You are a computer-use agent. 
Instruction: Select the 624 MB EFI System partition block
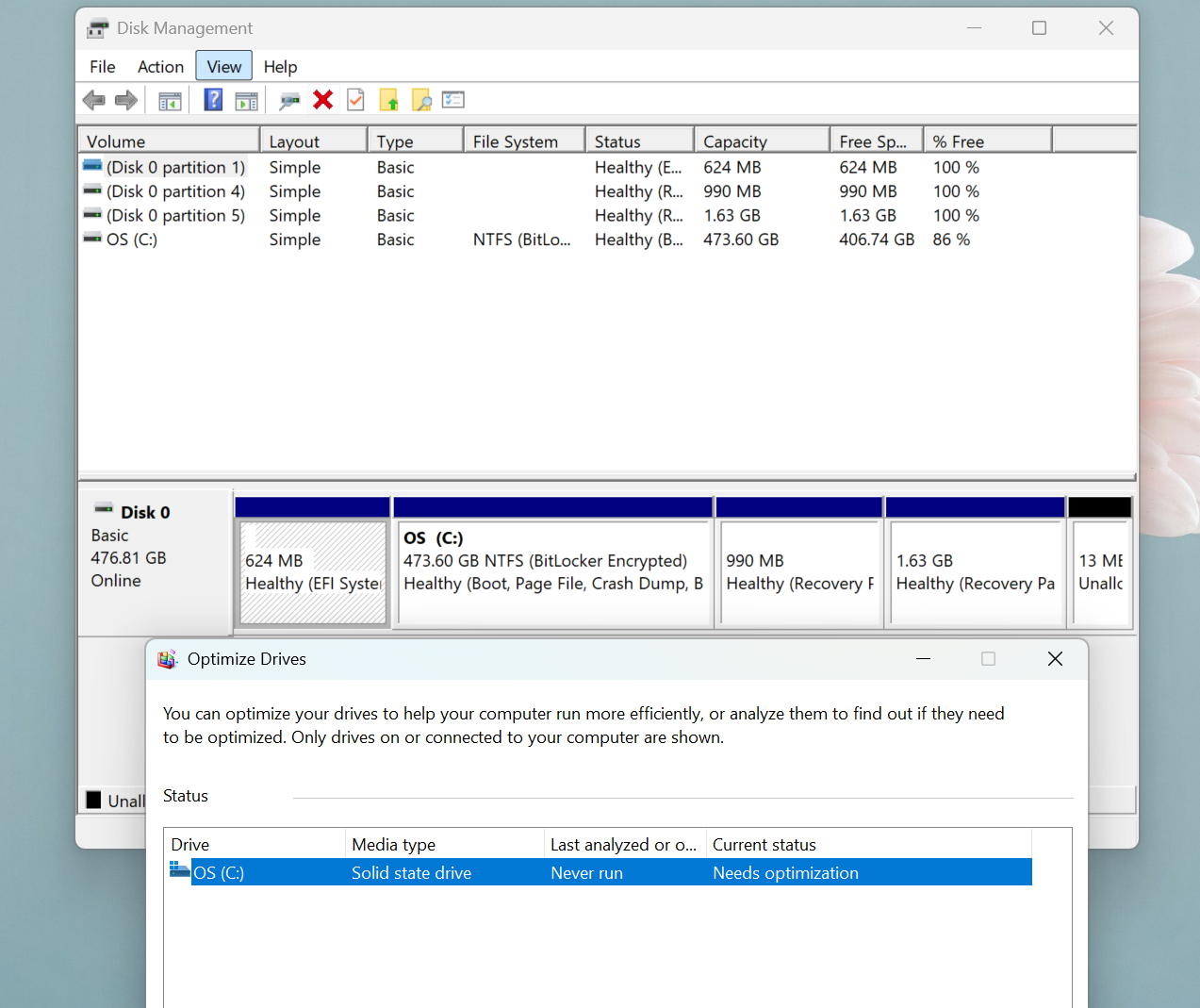tap(313, 571)
